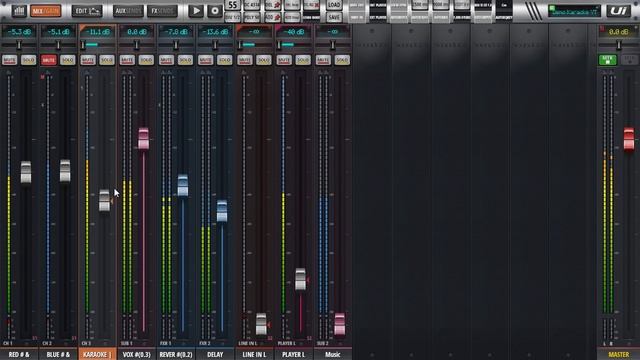Click the KARAOKE fader knob
This screenshot has width=640, height=360.
coord(104,200)
